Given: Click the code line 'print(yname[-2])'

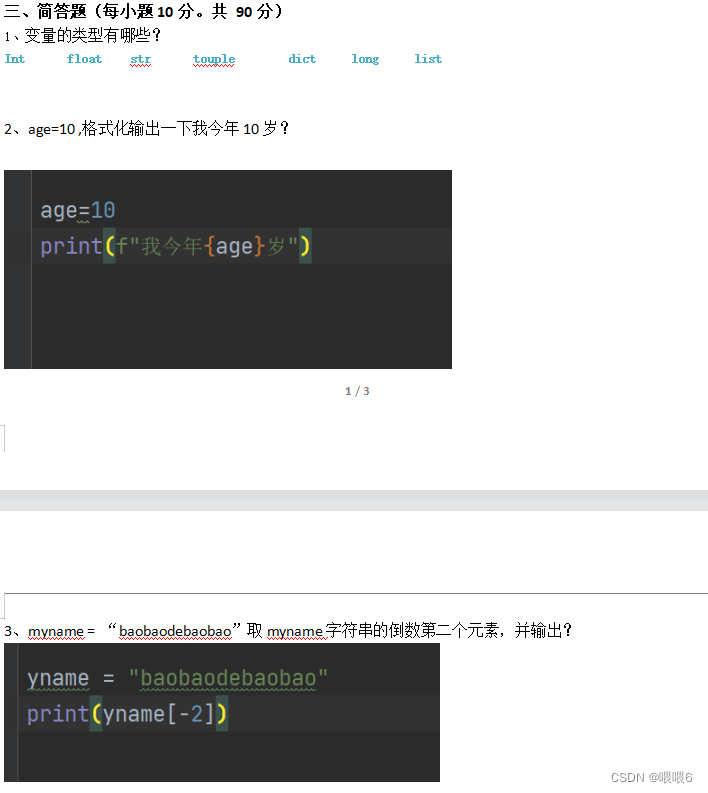Looking at the screenshot, I should (127, 714).
